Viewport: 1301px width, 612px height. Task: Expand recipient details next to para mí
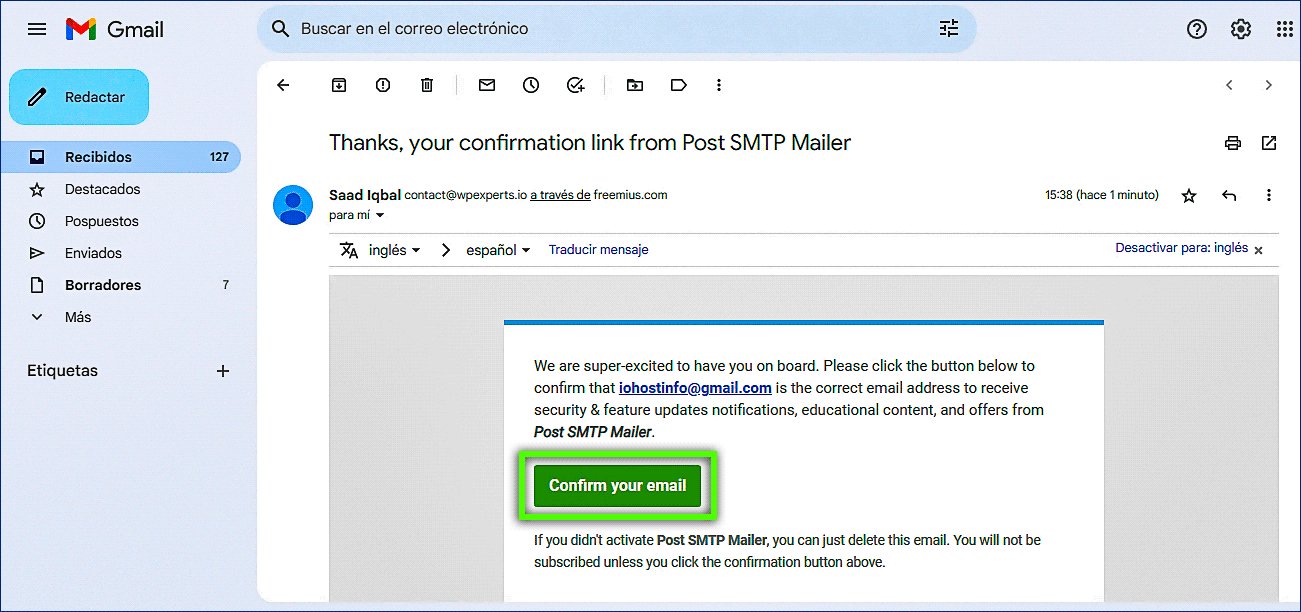tap(380, 215)
